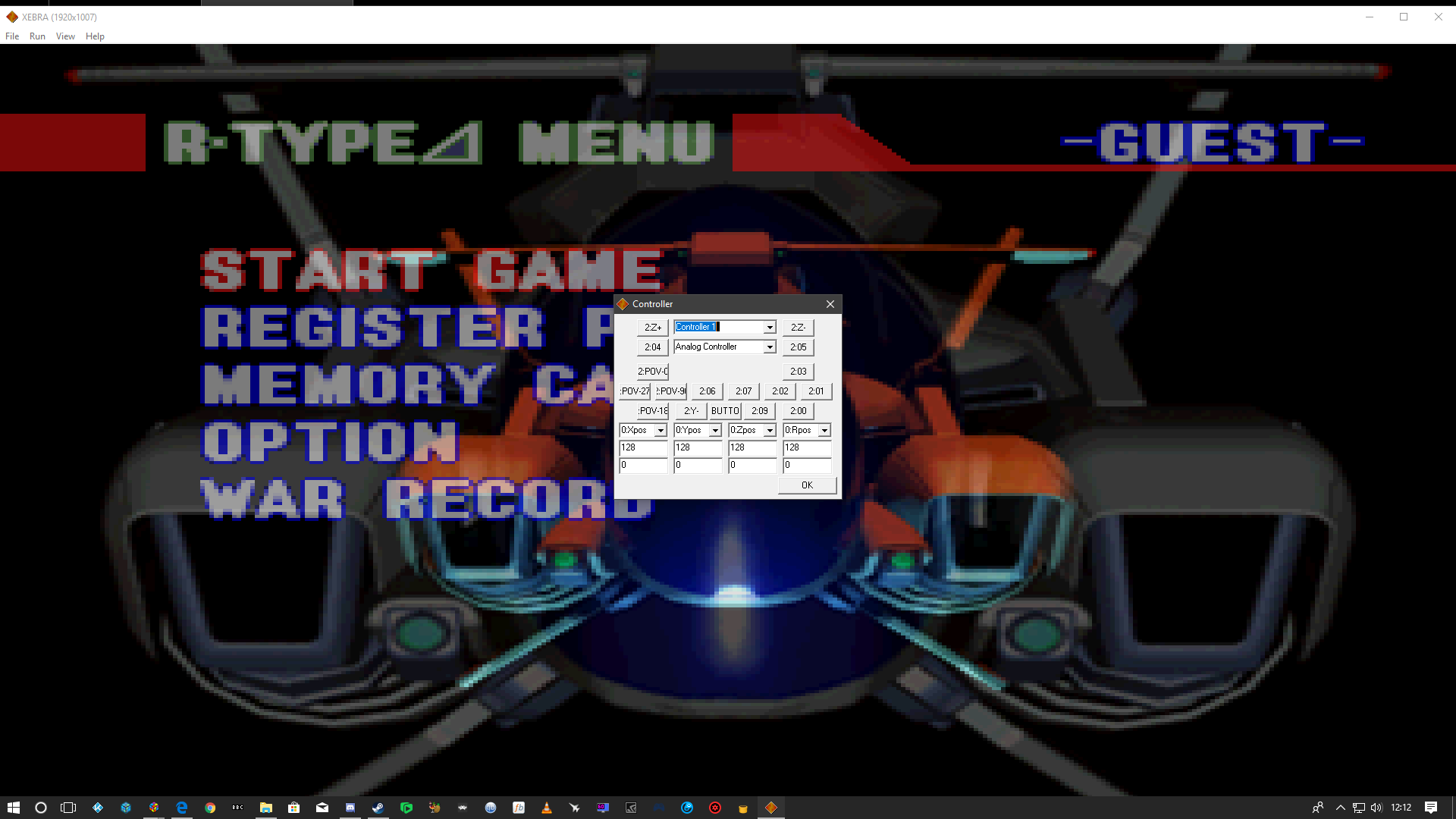Click the 2:02 mapping button
Image resolution: width=1456 pixels, height=819 pixels.
coord(780,391)
